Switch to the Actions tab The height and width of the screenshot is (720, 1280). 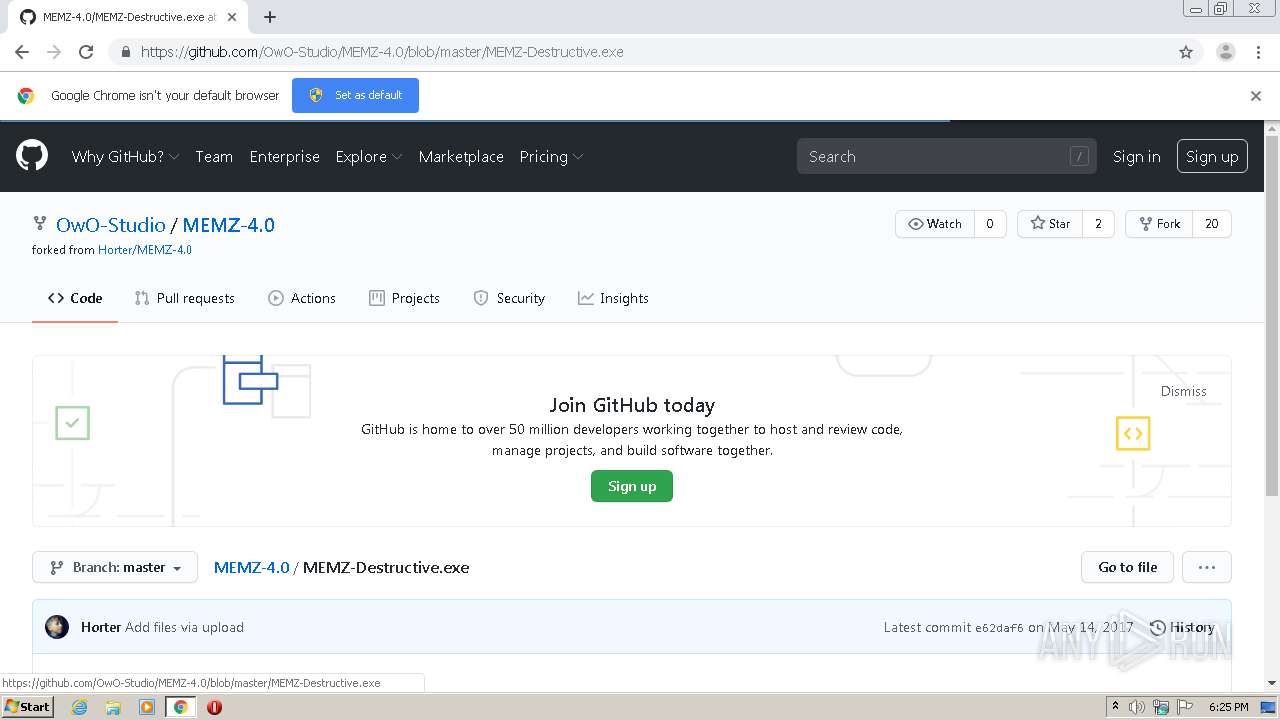302,298
